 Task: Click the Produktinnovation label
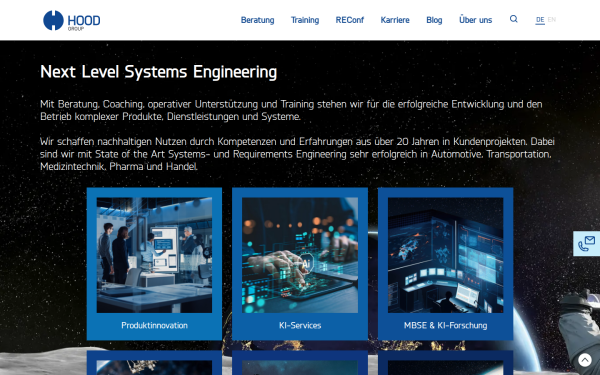(154, 326)
